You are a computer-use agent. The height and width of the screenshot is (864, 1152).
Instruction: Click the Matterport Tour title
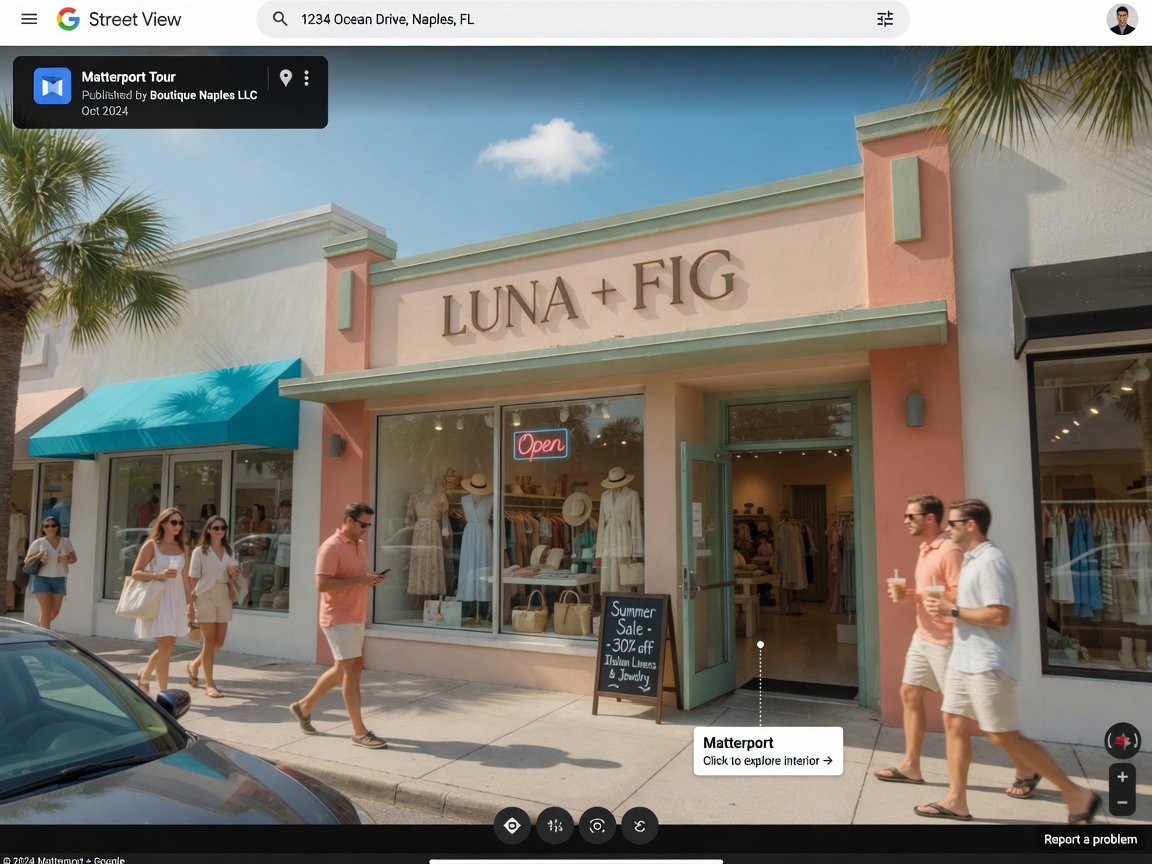[129, 76]
